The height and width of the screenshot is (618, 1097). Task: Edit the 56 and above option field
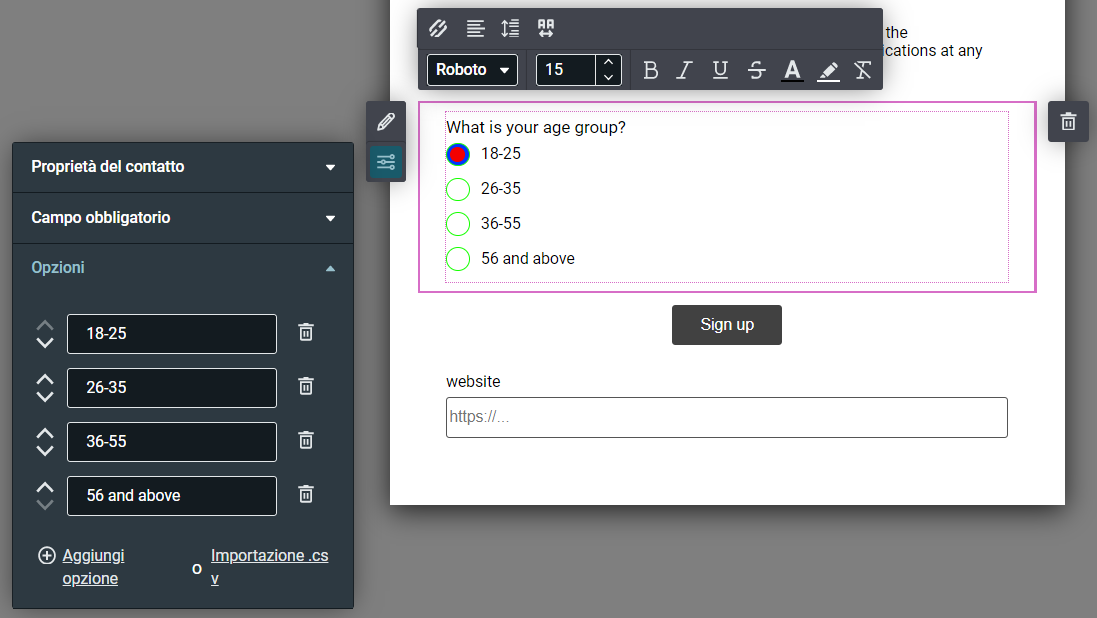point(172,496)
